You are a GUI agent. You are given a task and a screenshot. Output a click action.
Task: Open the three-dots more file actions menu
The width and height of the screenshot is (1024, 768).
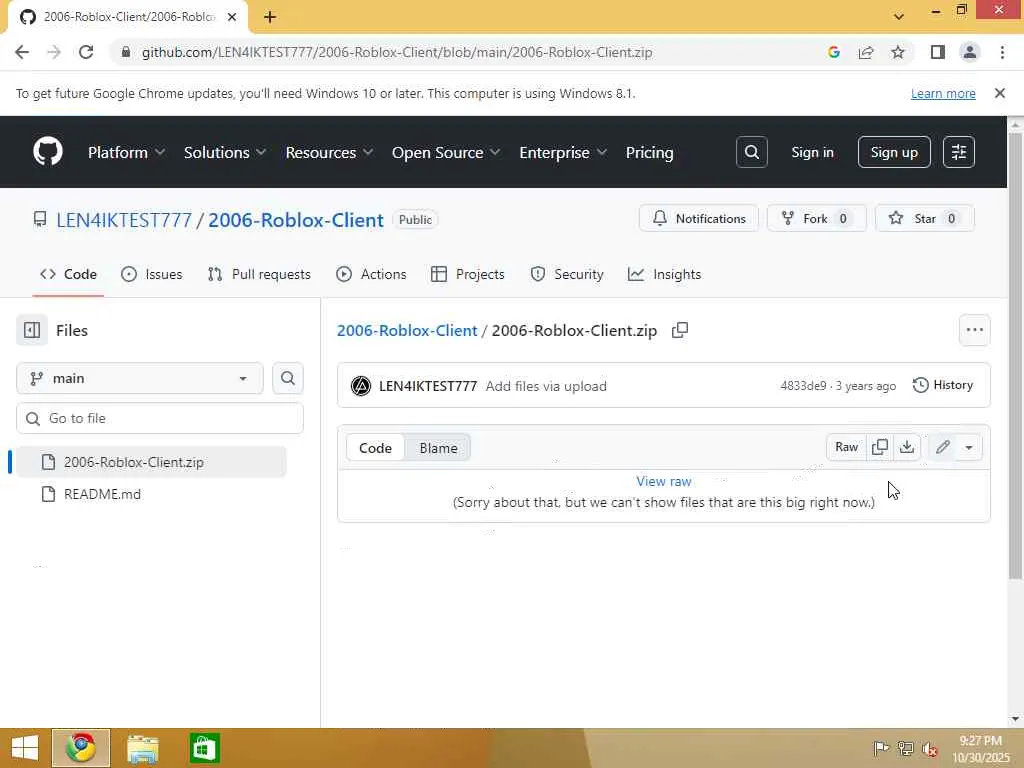point(974,330)
